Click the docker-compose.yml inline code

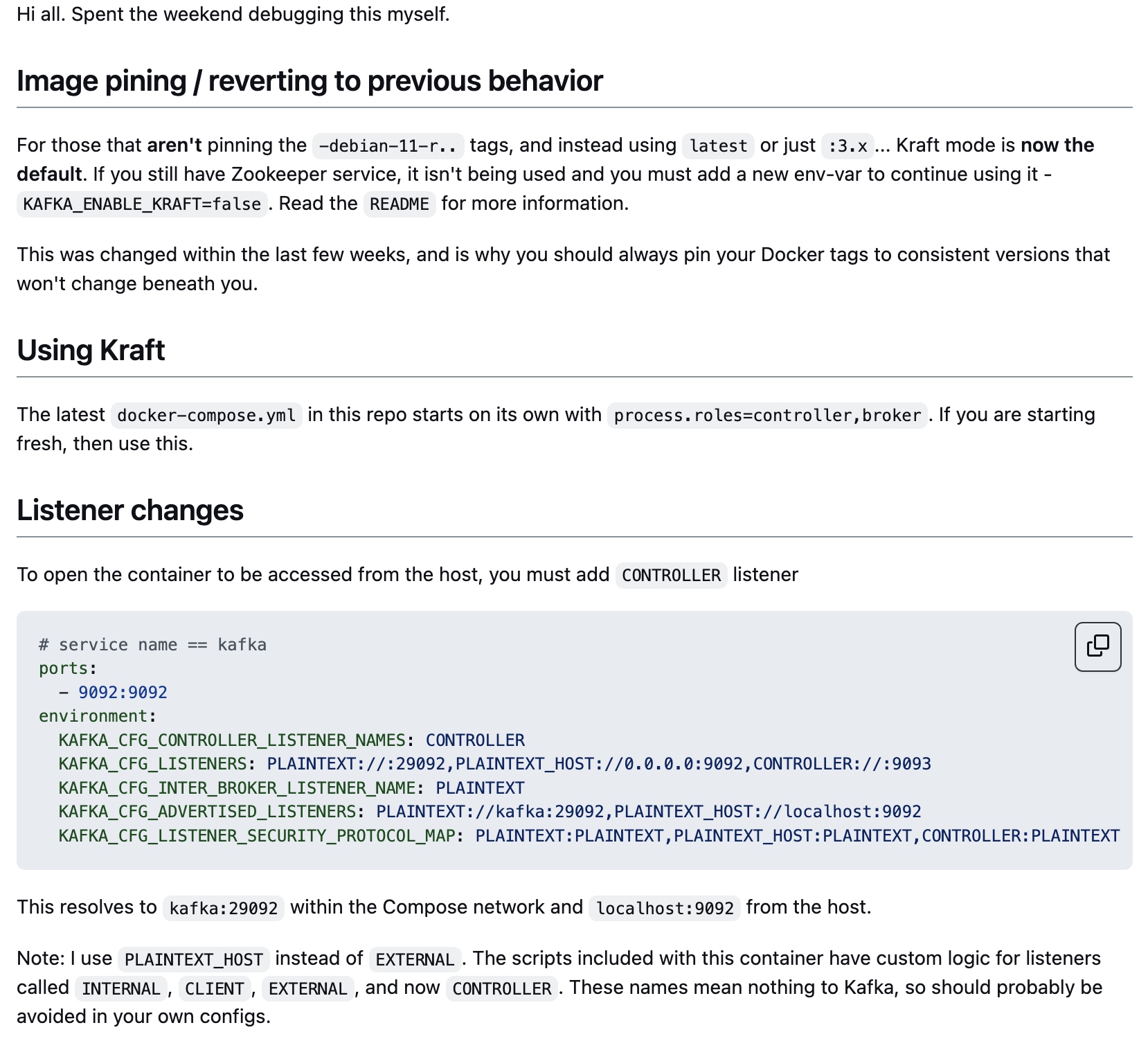[x=206, y=416]
